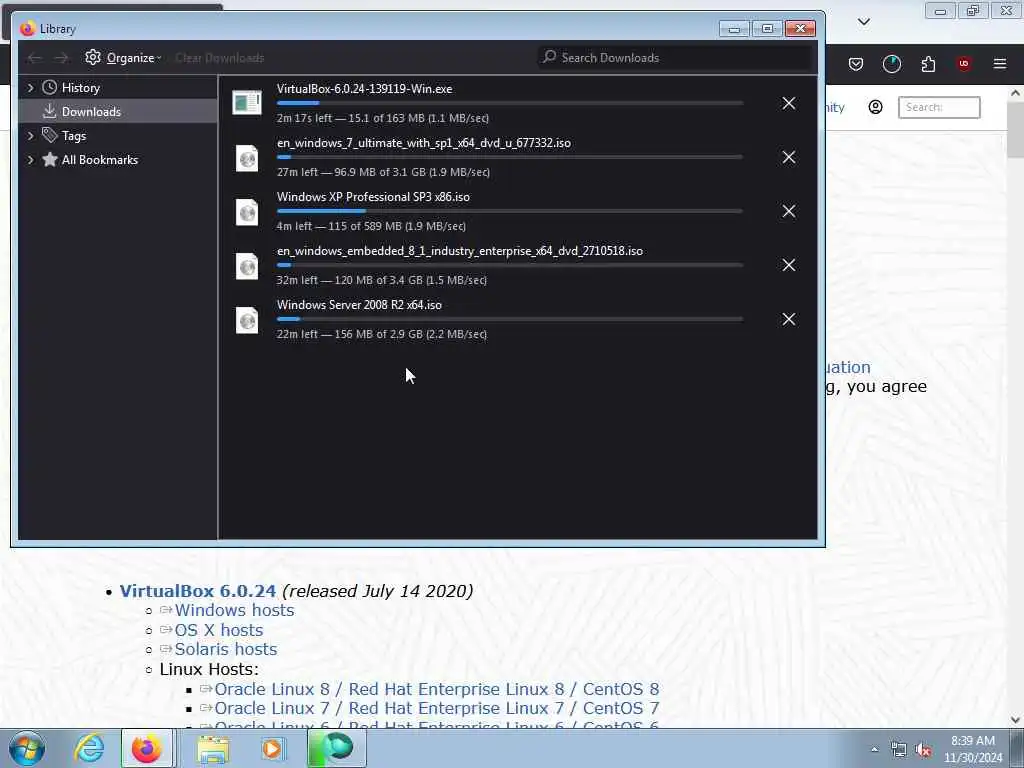Click the uBlock Origin toolbar icon
Screen dimensions: 1024x768
(x=963, y=63)
